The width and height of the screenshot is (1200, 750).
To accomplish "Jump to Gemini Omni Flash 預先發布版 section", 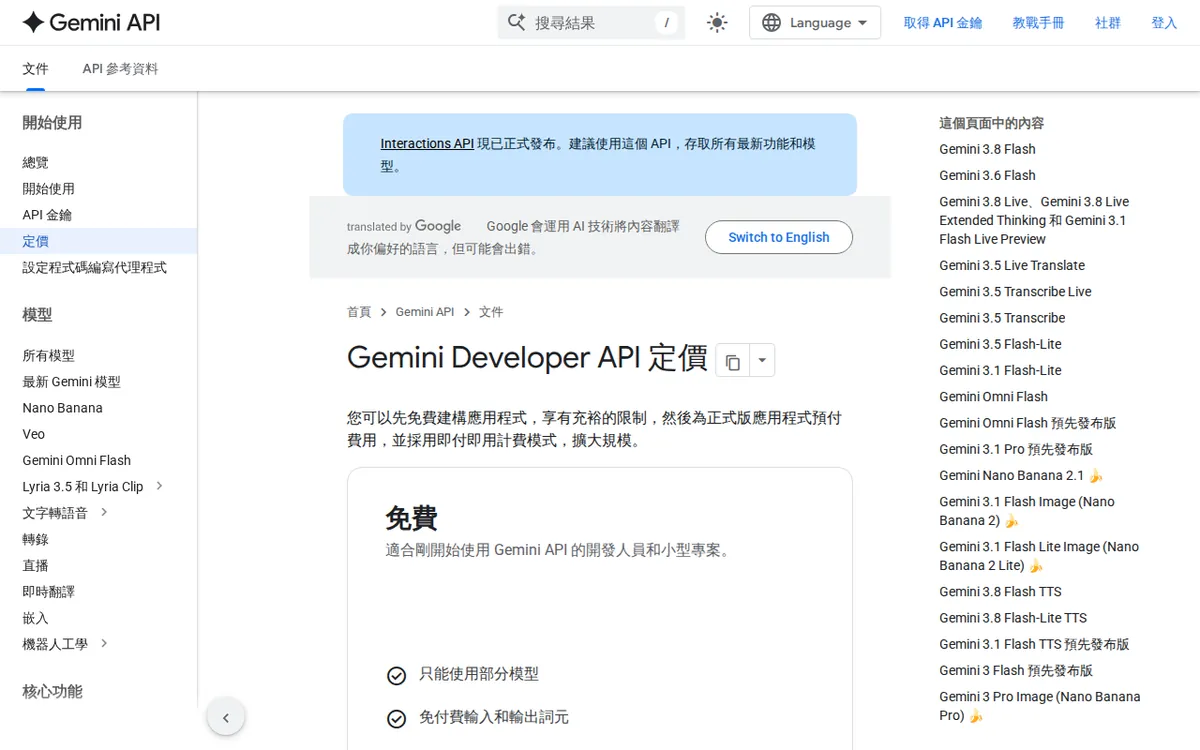I will point(1027,423).
